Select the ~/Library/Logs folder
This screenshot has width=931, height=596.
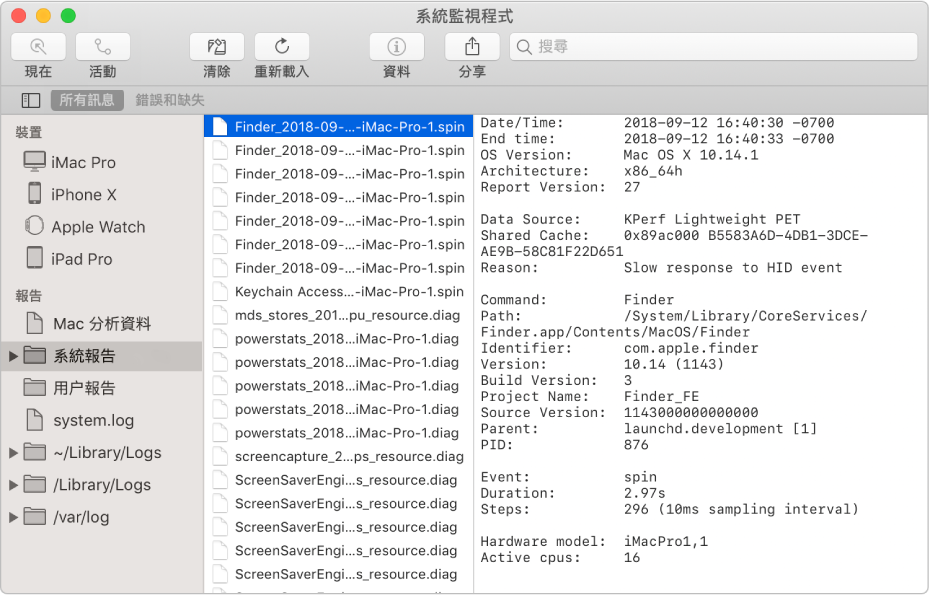coord(102,453)
